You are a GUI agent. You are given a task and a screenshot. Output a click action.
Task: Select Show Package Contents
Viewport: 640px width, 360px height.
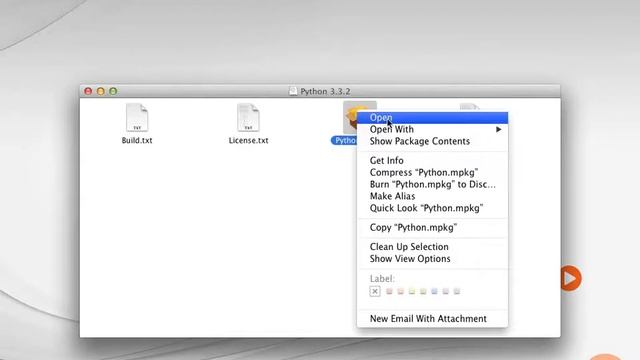tap(420, 141)
